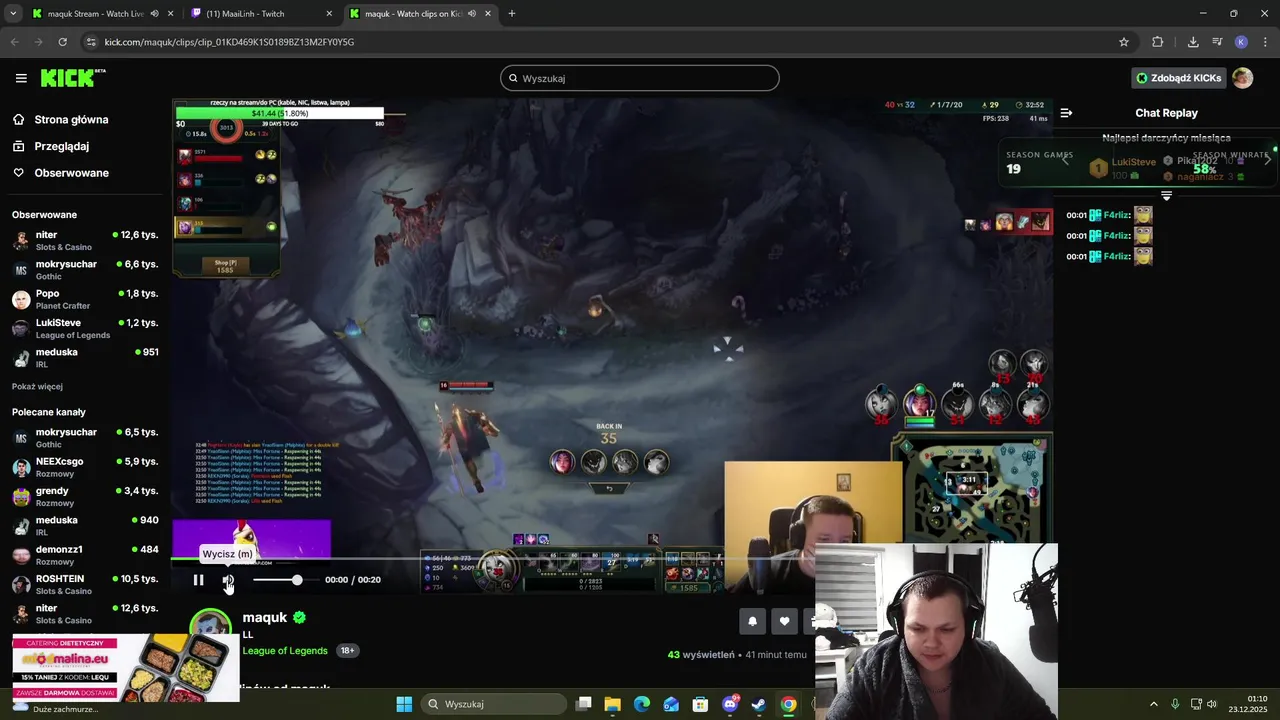The height and width of the screenshot is (720, 1280).
Task: Open Chrome profile K button
Action: [1241, 42]
